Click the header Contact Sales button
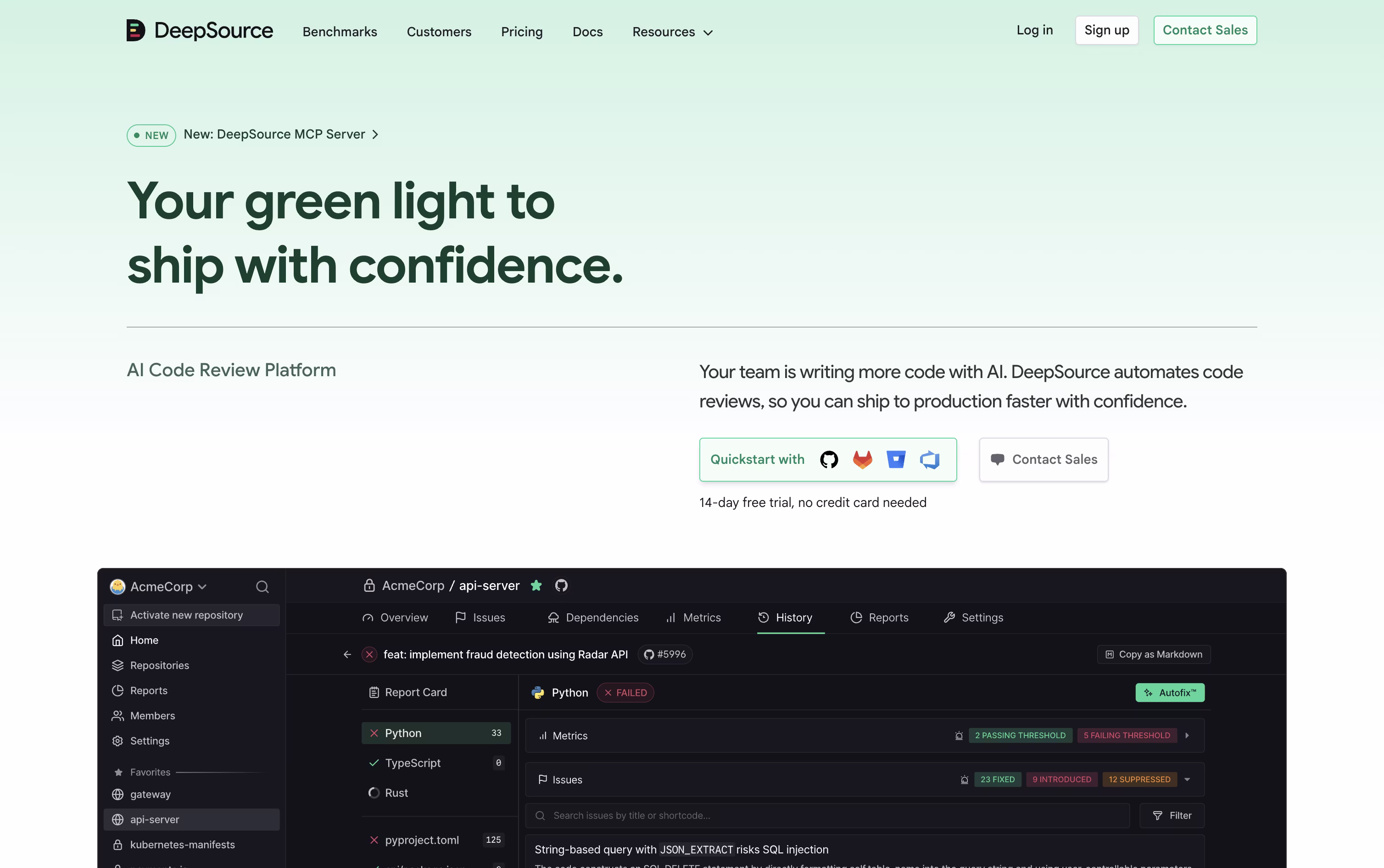 pyautogui.click(x=1205, y=30)
